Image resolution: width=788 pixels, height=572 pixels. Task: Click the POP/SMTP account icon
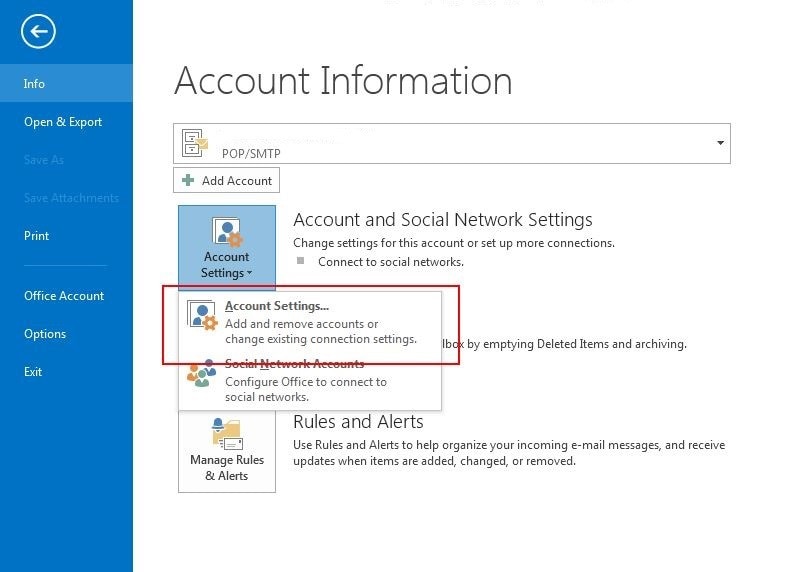coord(194,143)
